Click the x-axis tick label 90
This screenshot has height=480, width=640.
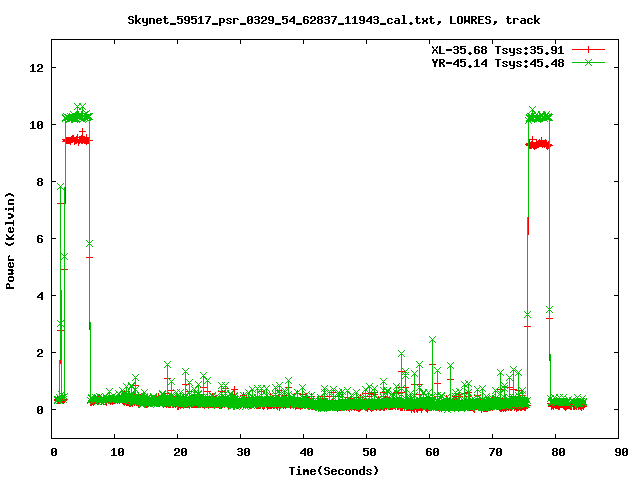pos(621,452)
